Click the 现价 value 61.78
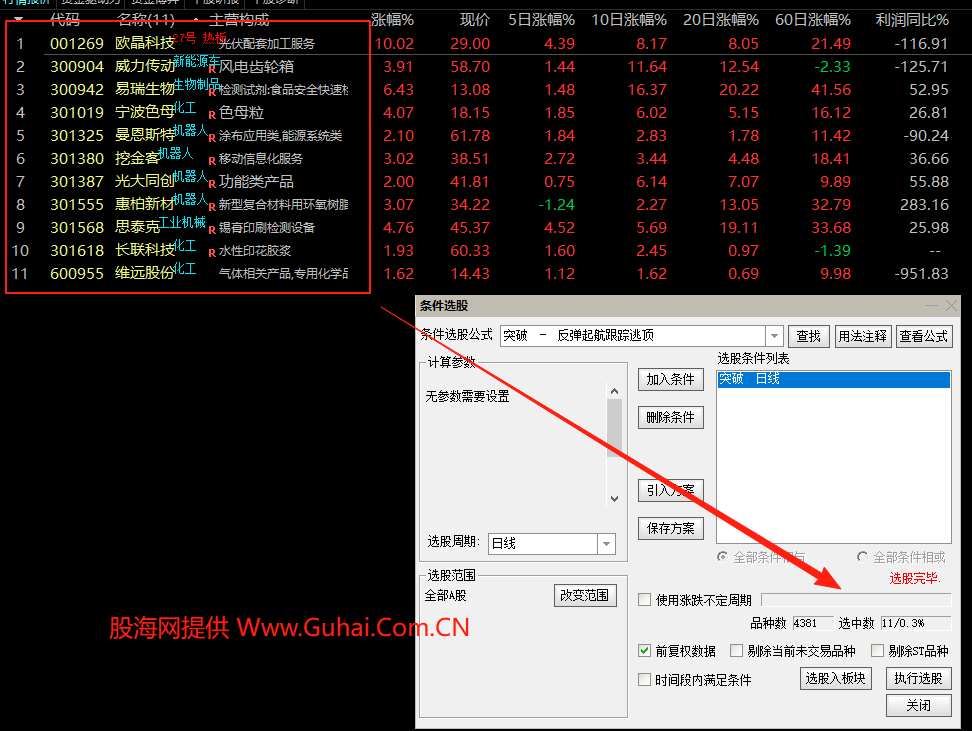972x731 pixels. point(470,135)
